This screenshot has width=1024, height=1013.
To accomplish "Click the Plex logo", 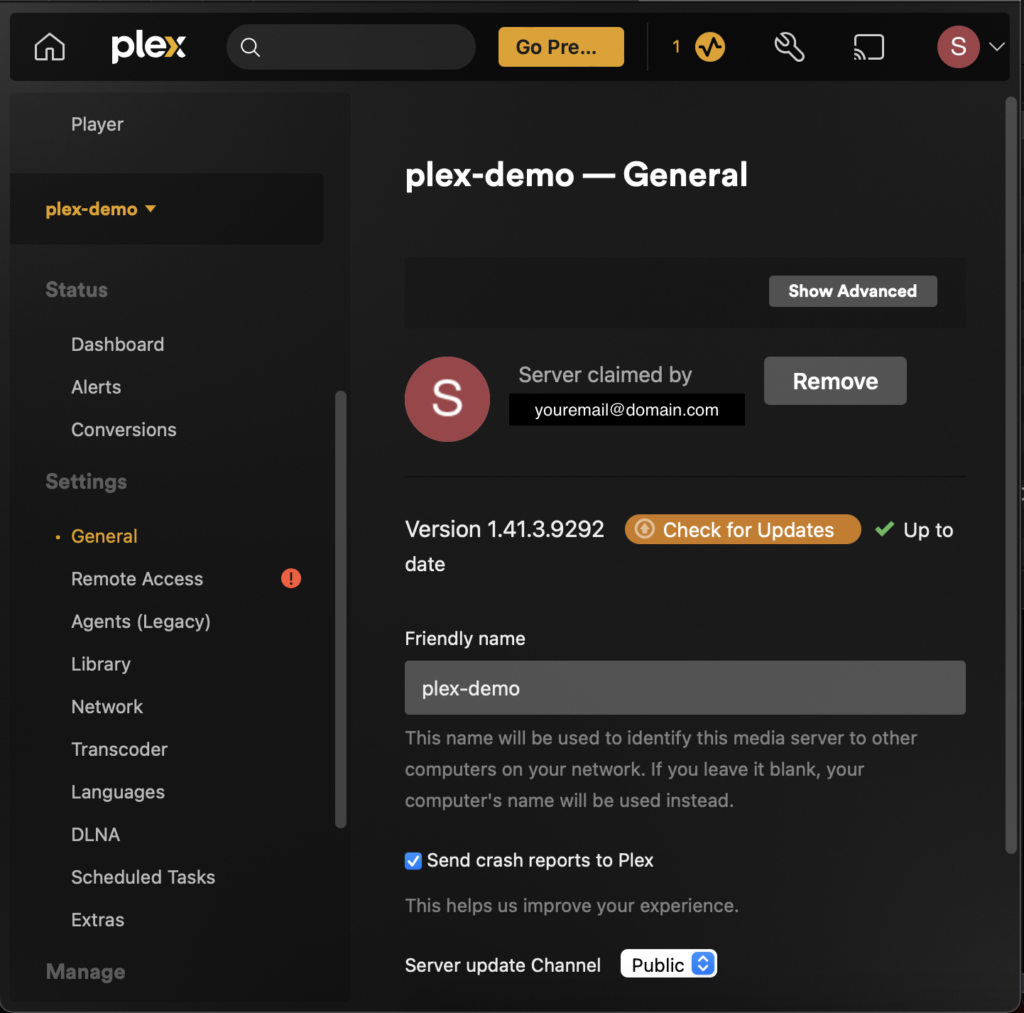I will [148, 47].
